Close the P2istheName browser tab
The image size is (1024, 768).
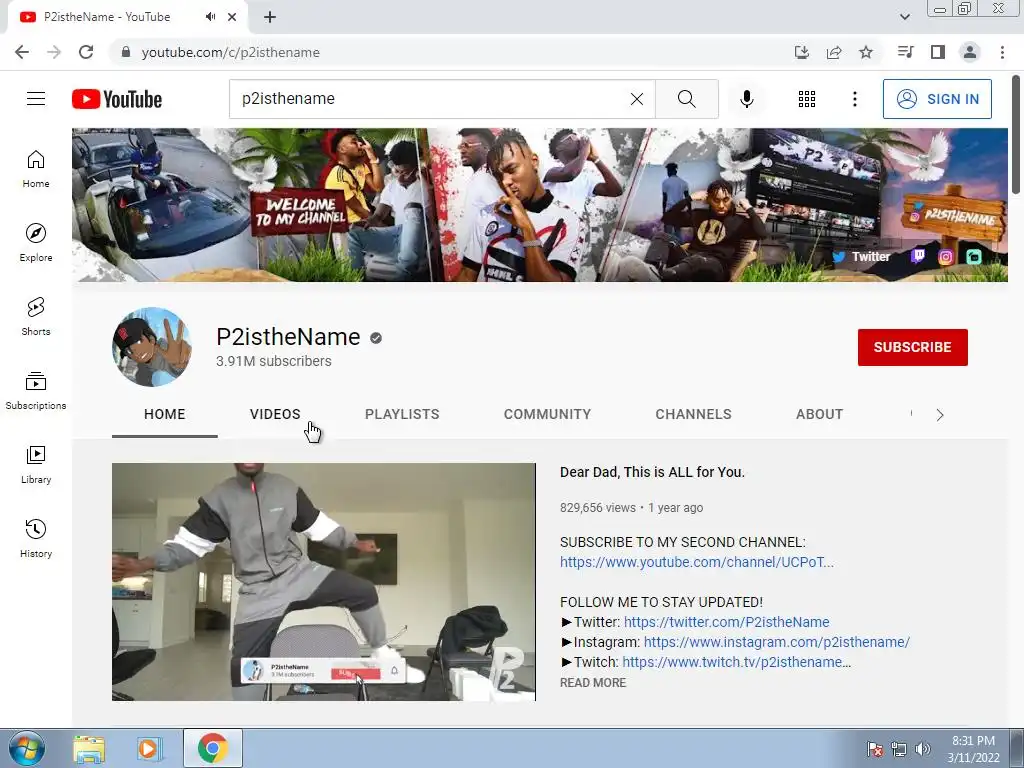pyautogui.click(x=232, y=17)
